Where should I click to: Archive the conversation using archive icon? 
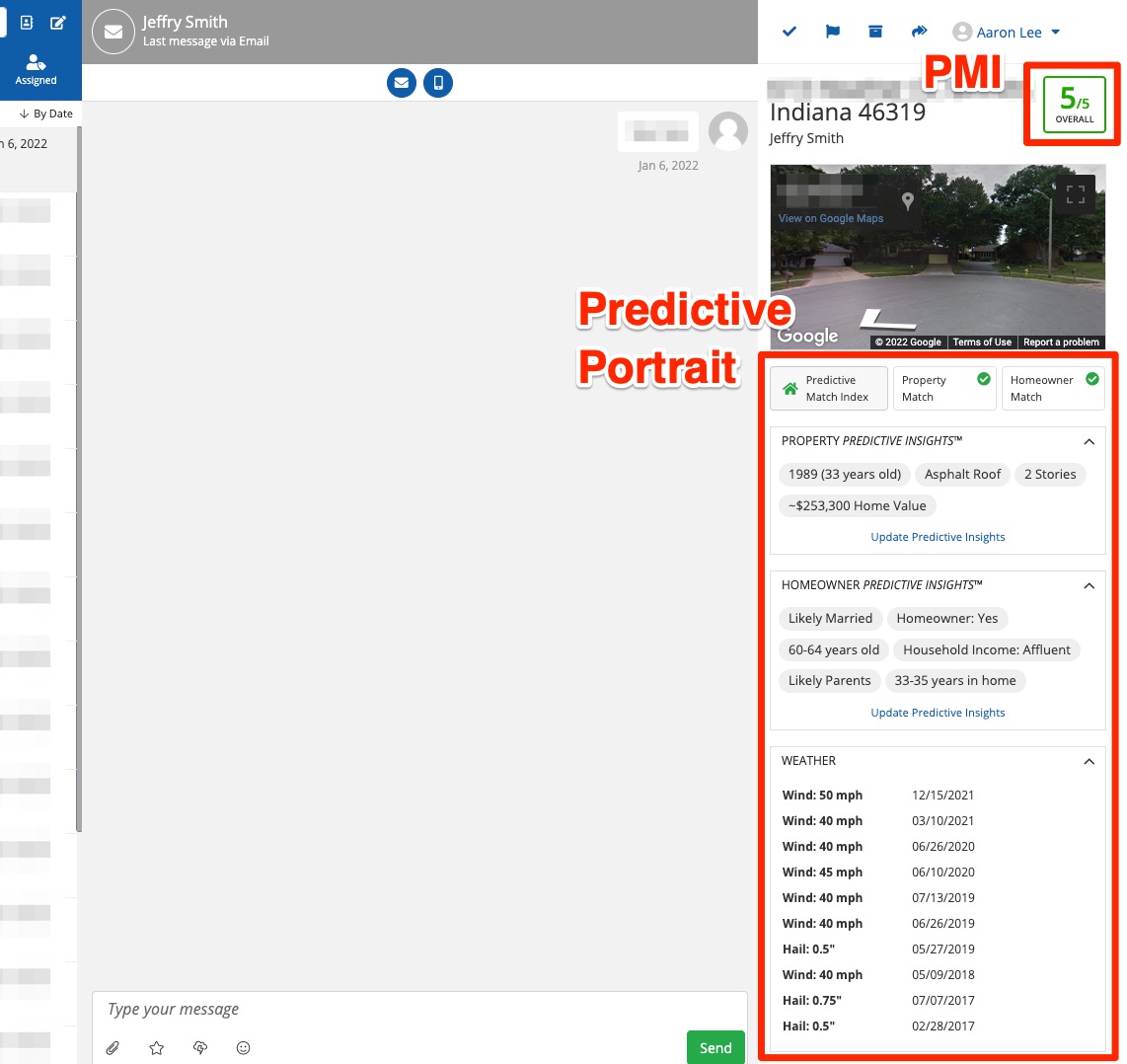pyautogui.click(x=875, y=33)
